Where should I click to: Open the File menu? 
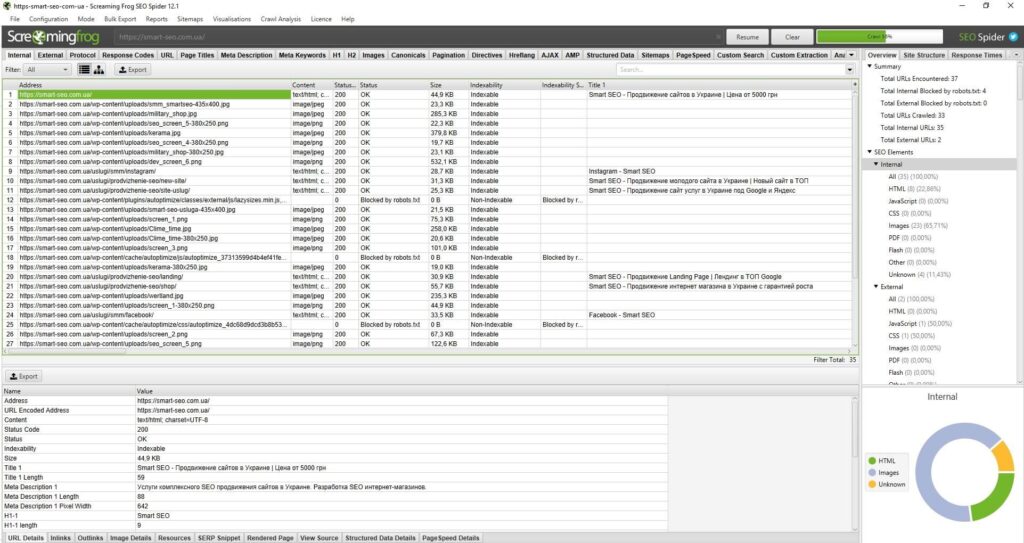[14, 19]
